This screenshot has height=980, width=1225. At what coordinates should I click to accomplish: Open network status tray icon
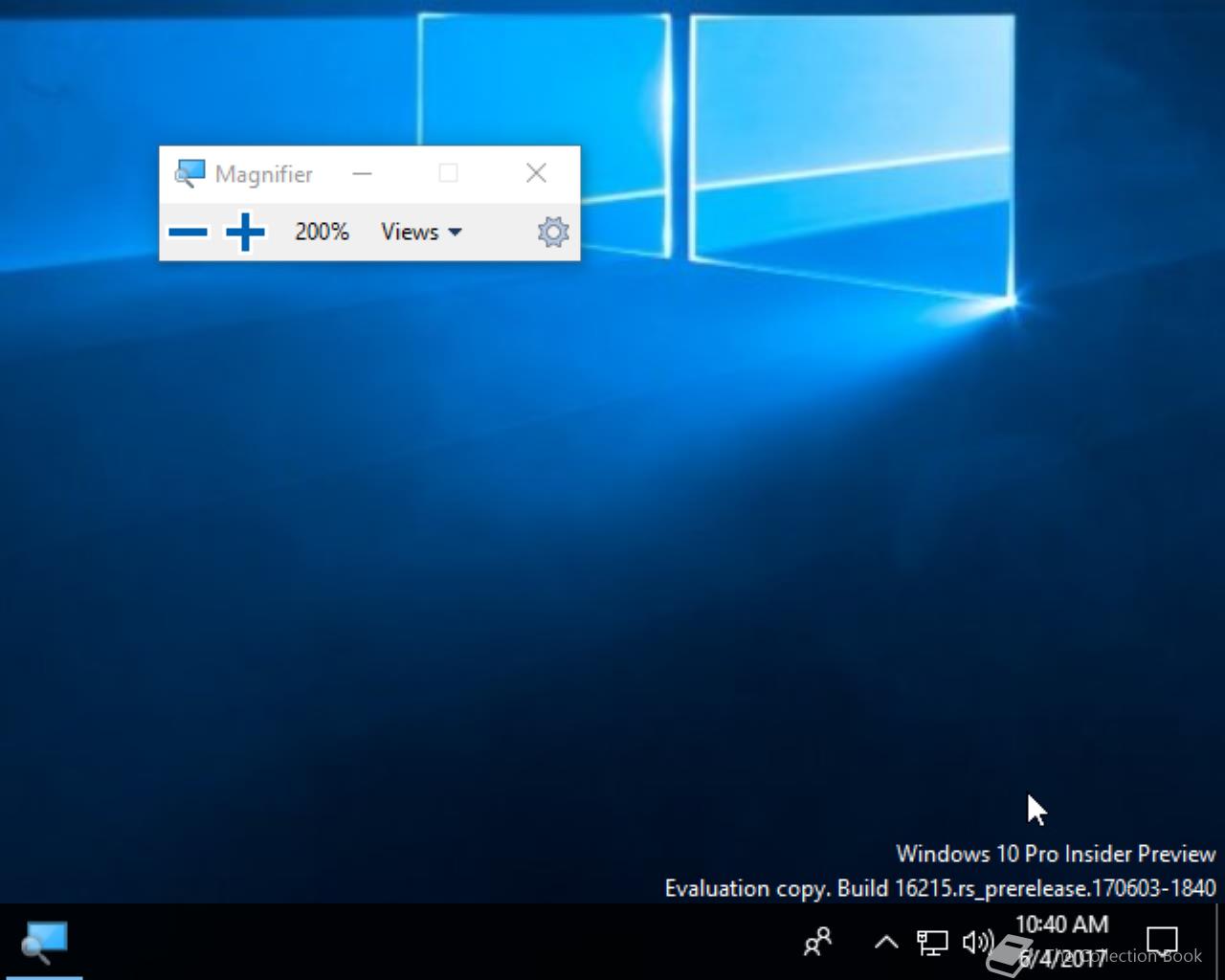[x=932, y=943]
